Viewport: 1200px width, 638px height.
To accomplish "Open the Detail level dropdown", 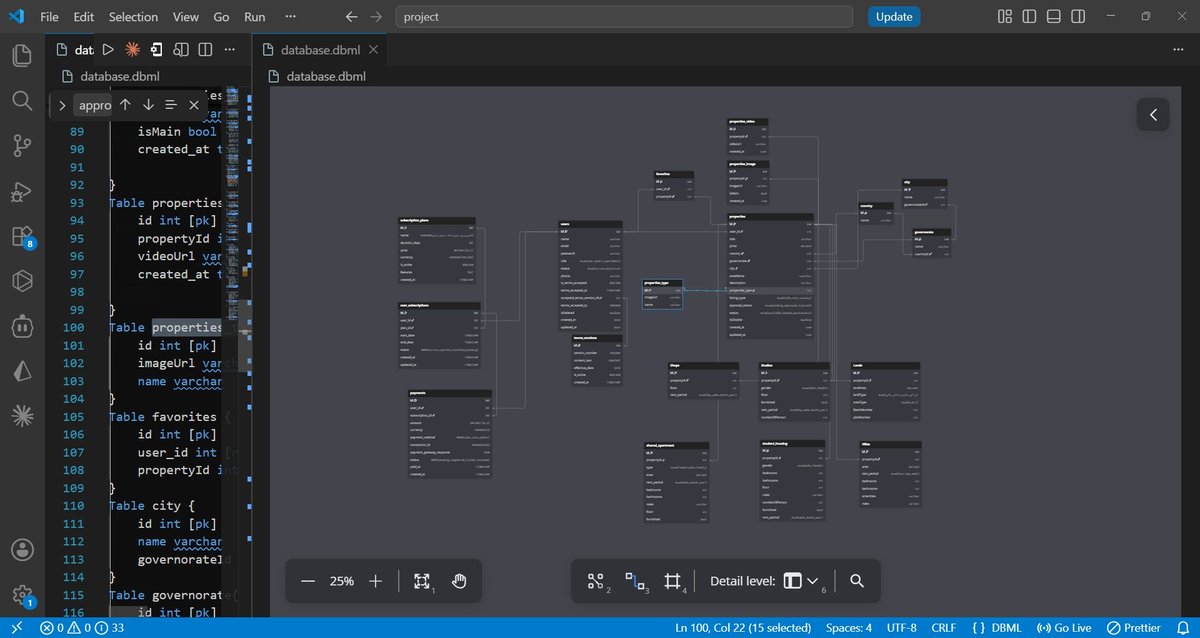I will pos(800,581).
